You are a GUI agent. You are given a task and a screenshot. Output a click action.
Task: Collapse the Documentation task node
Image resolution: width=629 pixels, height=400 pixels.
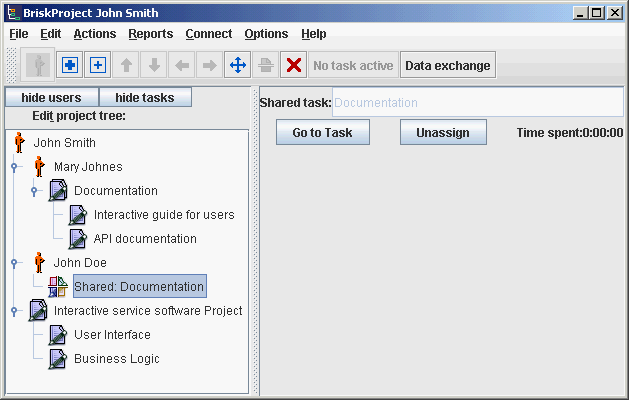click(x=34, y=191)
